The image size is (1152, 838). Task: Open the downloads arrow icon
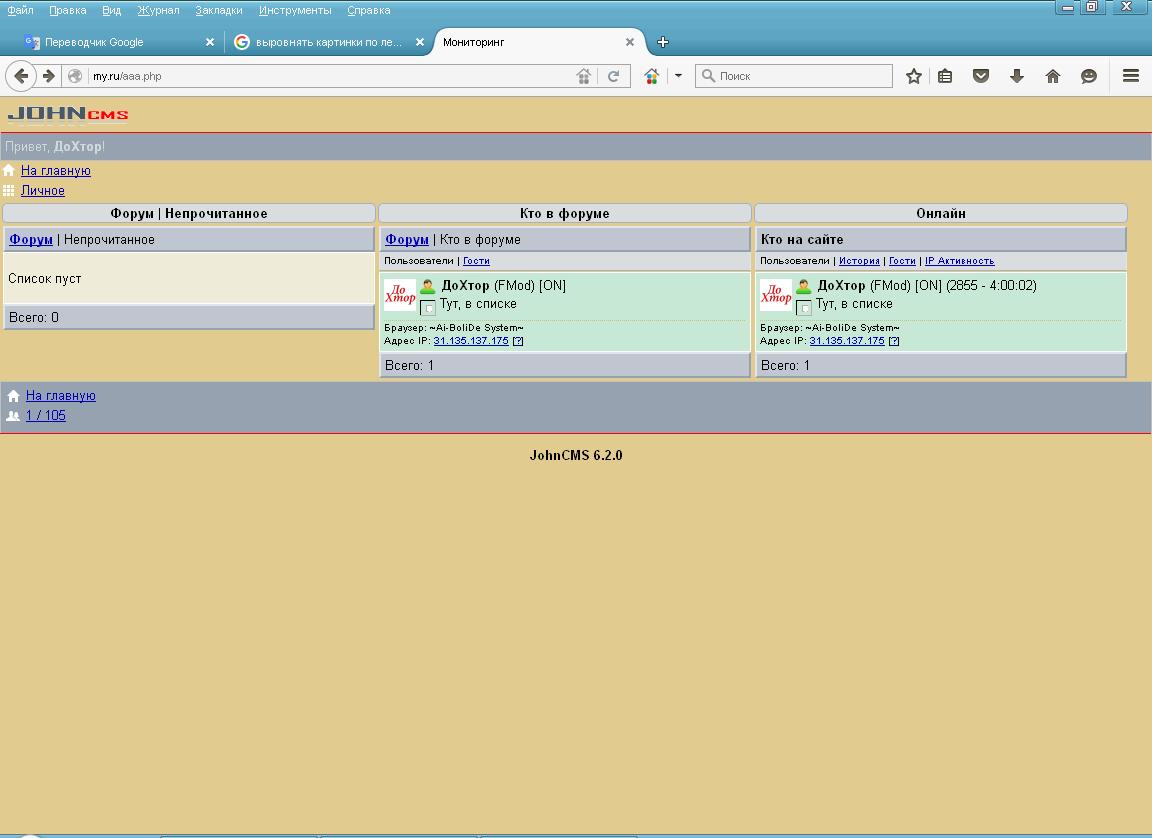coord(1017,76)
